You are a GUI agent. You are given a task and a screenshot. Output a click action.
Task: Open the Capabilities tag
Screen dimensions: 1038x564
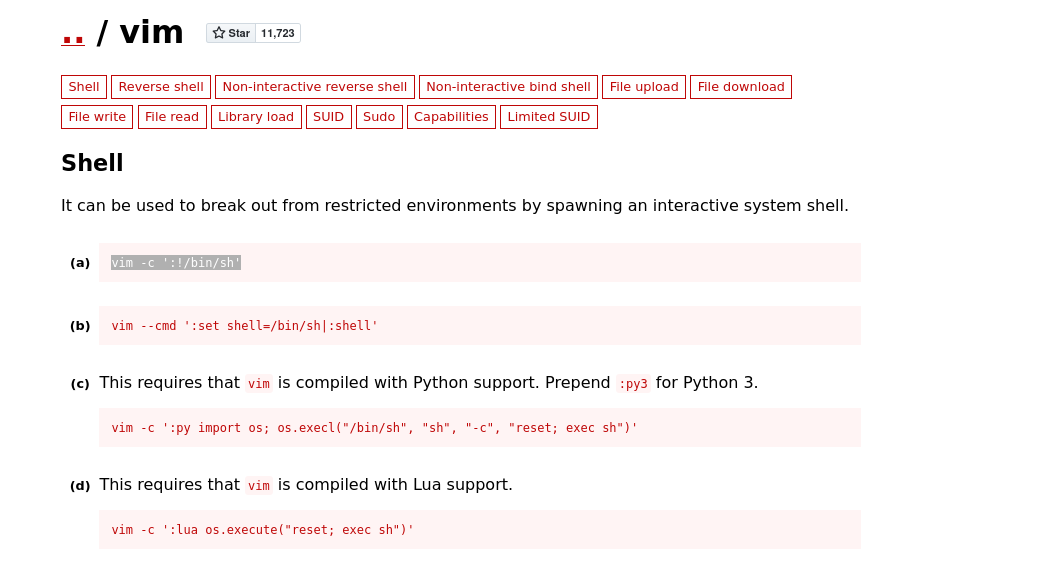451,117
